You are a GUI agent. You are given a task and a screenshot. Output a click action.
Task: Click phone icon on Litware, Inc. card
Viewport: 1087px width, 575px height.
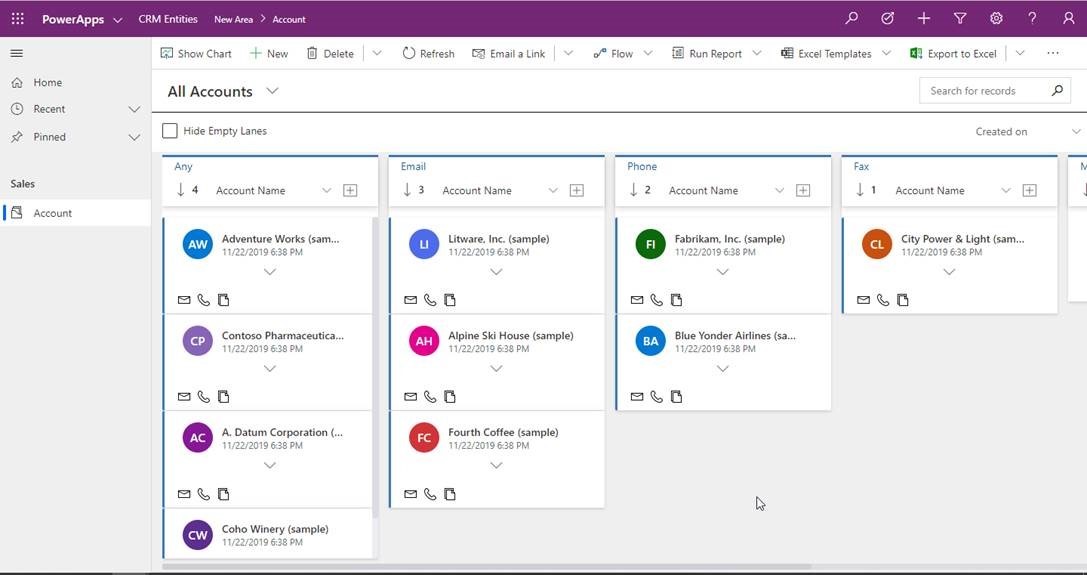[x=430, y=300]
